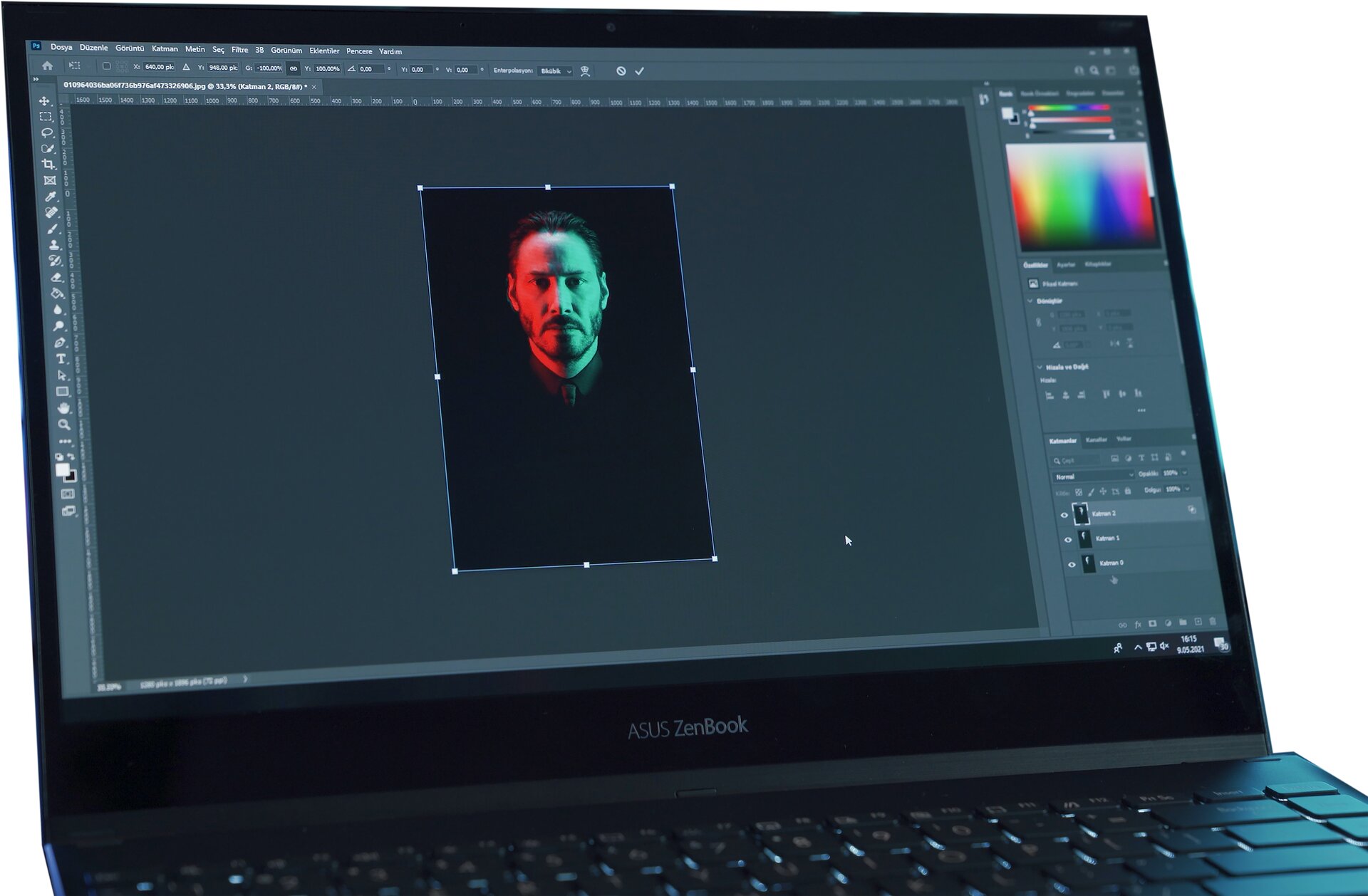Hide the Katman 2 layer

coord(1065,515)
